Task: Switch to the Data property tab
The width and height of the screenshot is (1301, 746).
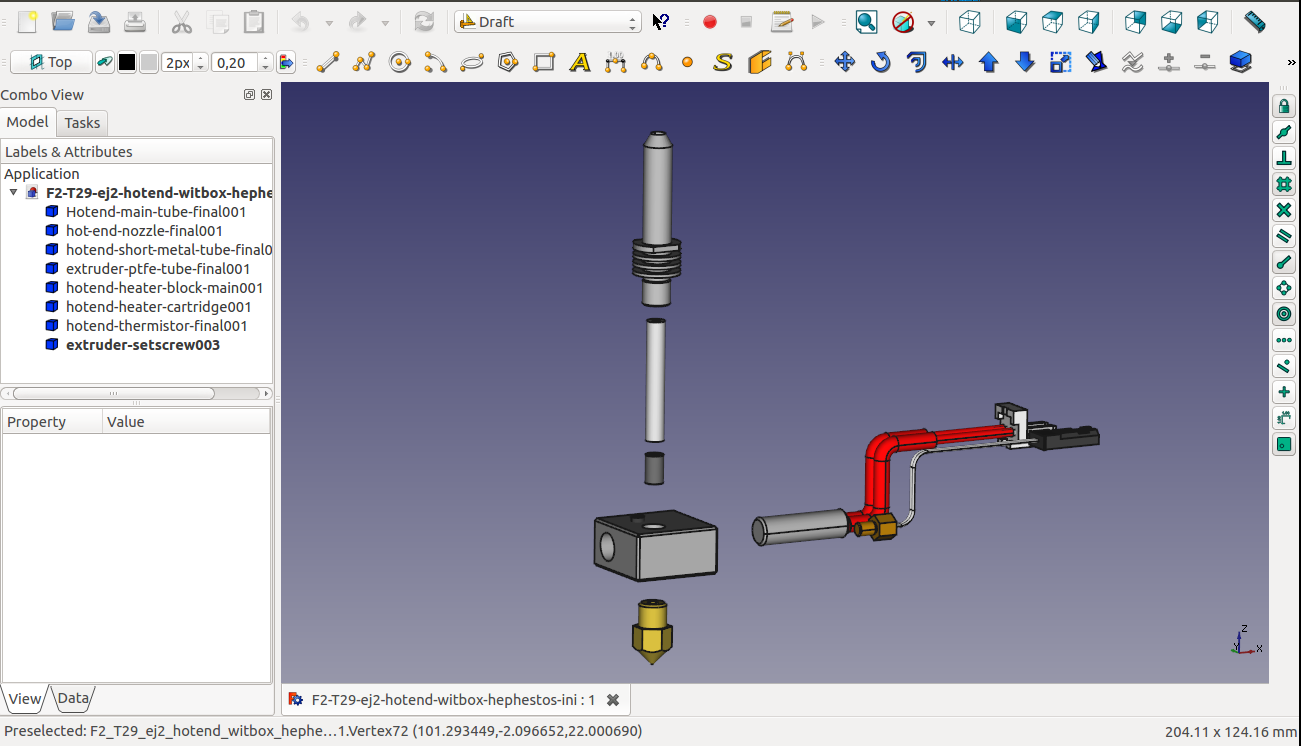Action: pos(73,698)
